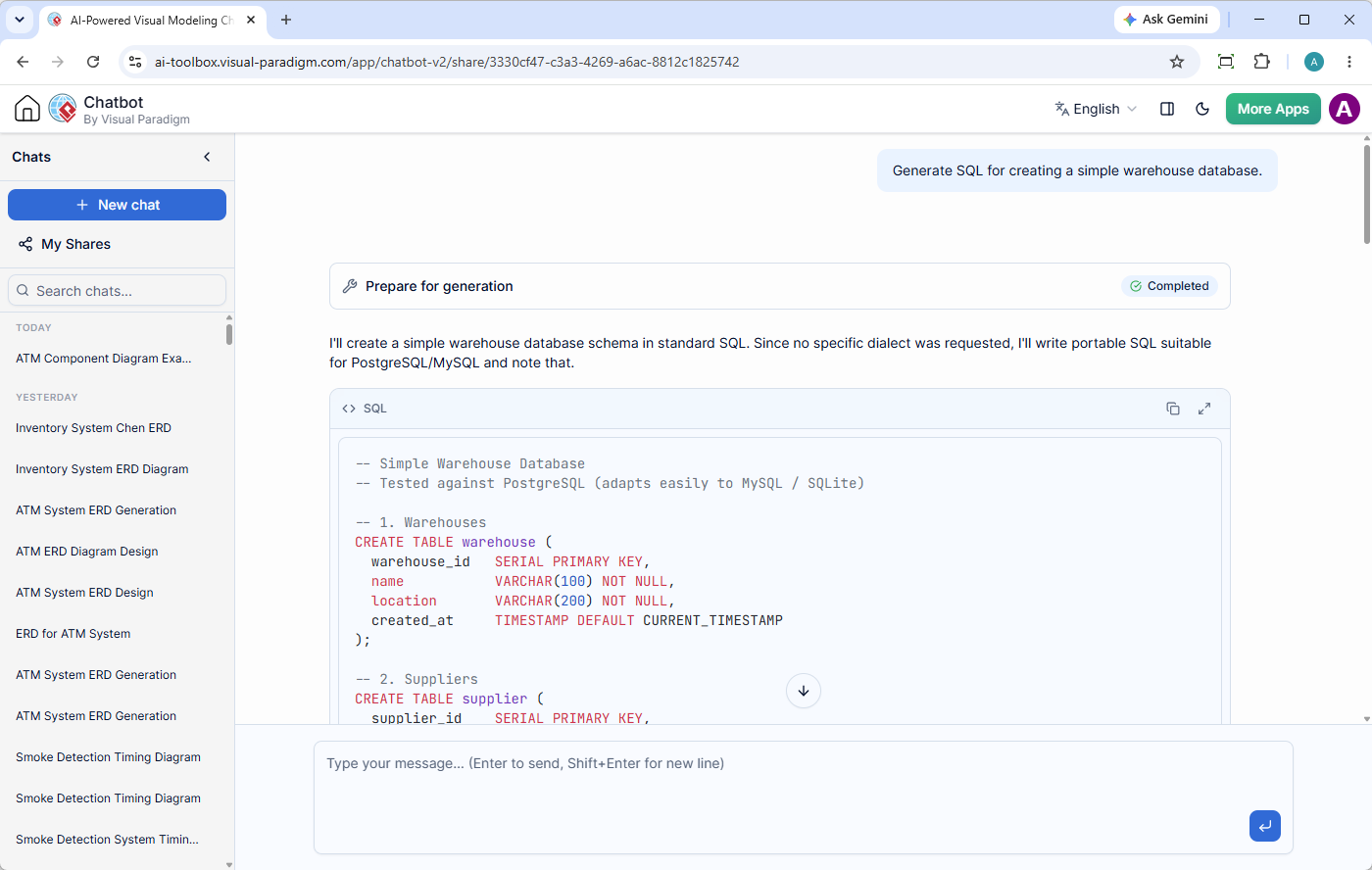The width and height of the screenshot is (1372, 870).
Task: Open Chrome profile avatar
Action: [x=1314, y=62]
